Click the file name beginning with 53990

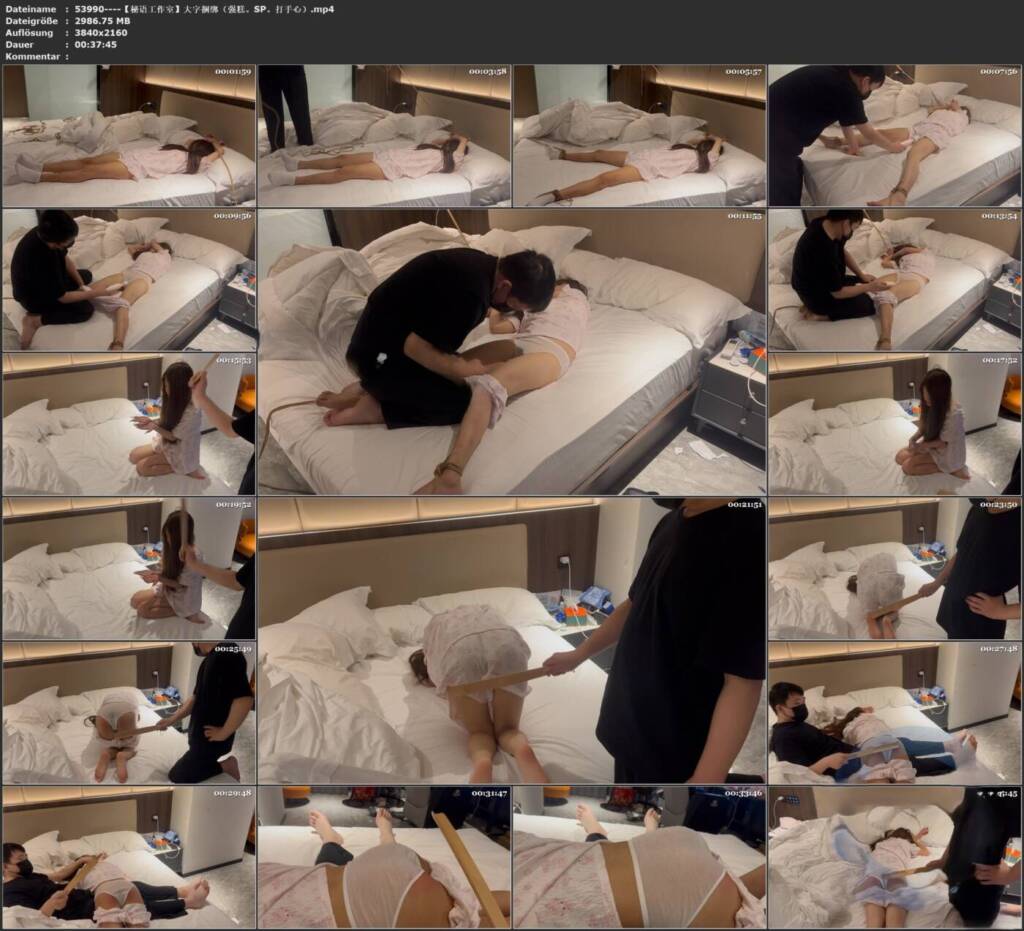[204, 9]
